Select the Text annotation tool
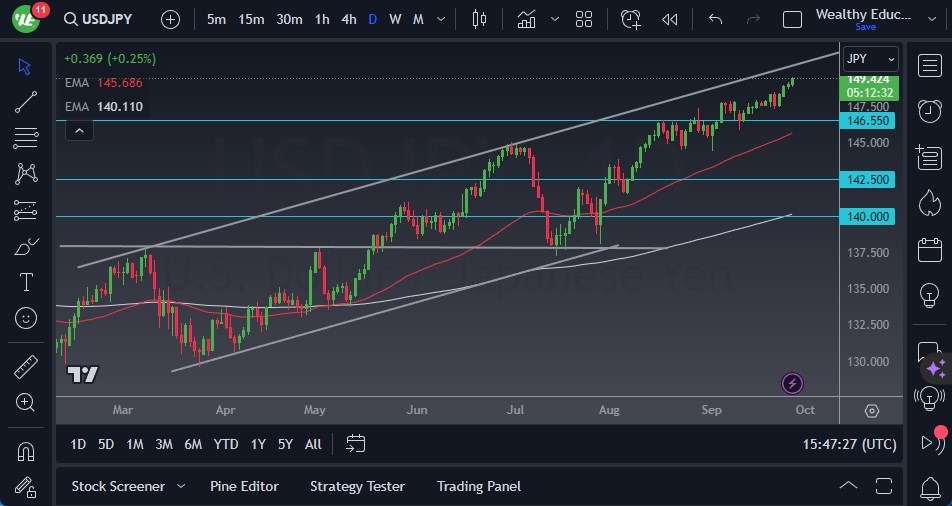The image size is (952, 506). point(27,282)
